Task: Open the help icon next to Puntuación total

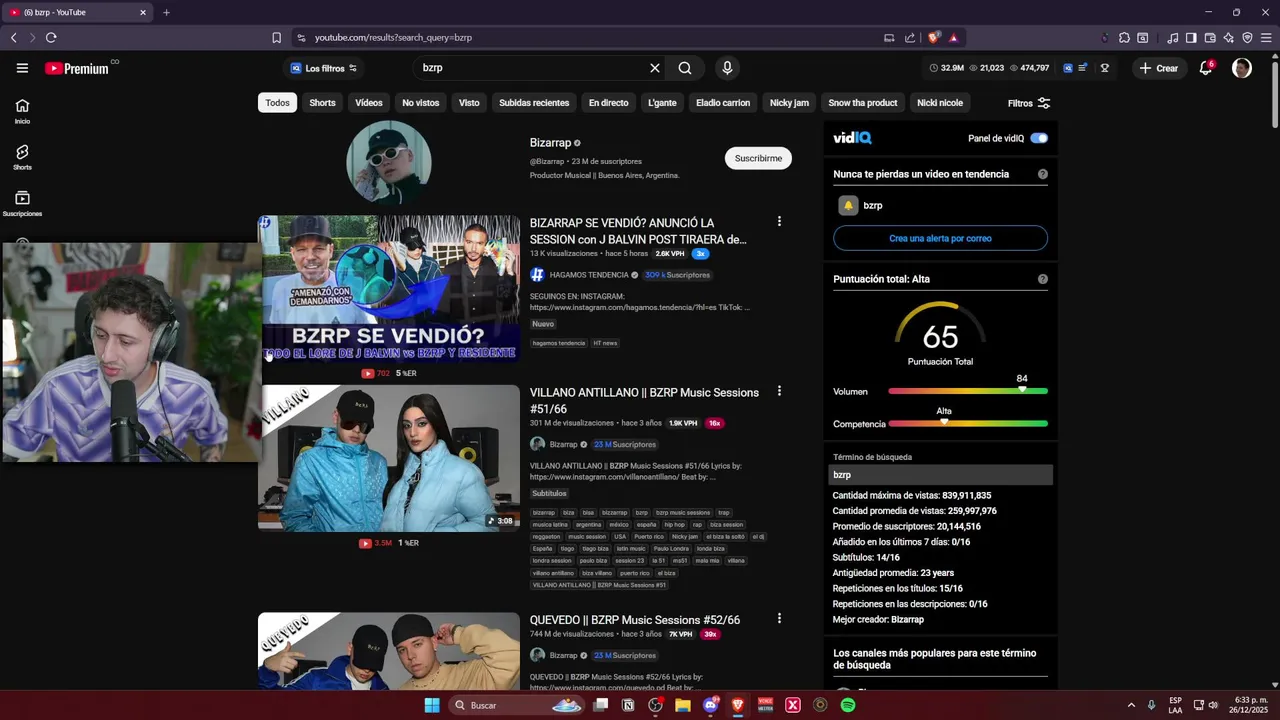Action: (1043, 279)
